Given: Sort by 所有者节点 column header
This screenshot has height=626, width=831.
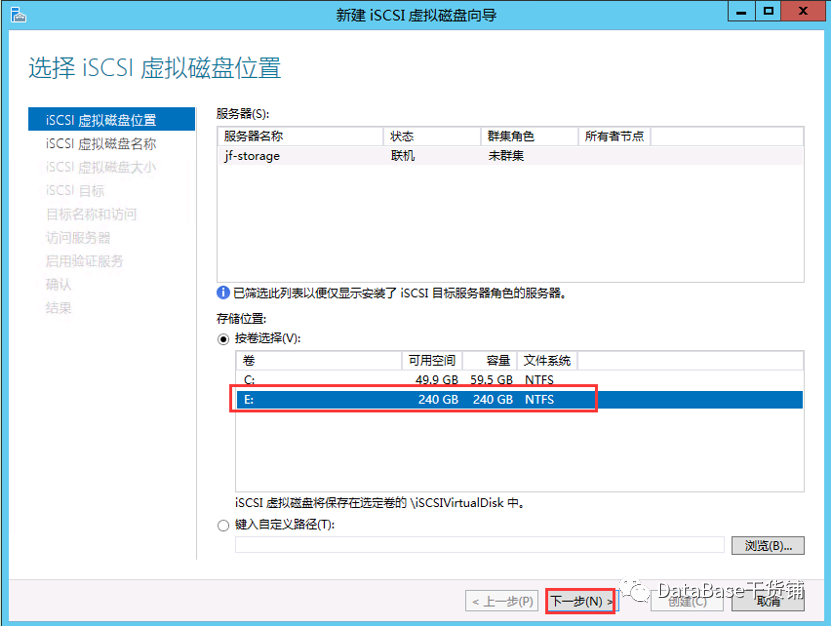Looking at the screenshot, I should point(614,136).
